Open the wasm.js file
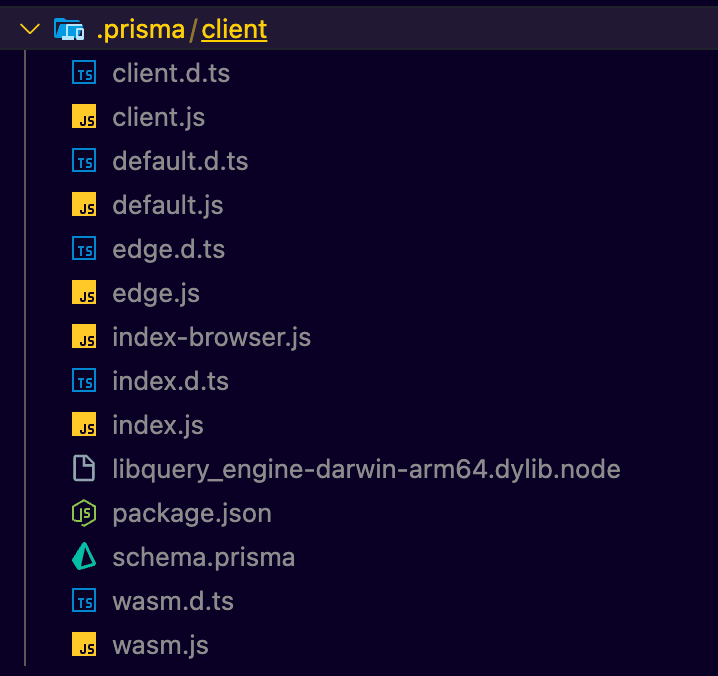This screenshot has width=718, height=676. (160, 645)
